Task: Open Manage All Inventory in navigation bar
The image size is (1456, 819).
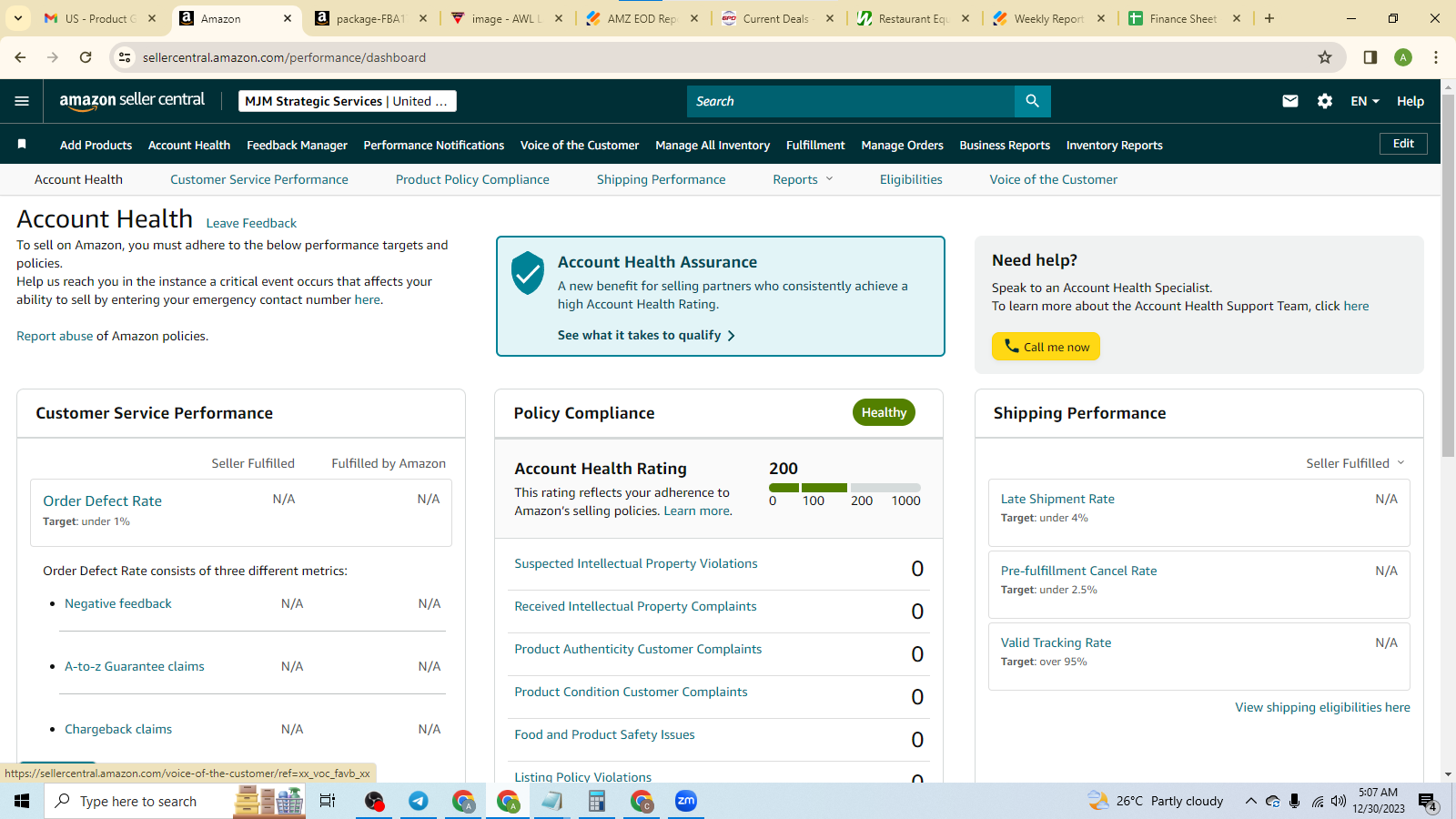Action: (x=713, y=145)
